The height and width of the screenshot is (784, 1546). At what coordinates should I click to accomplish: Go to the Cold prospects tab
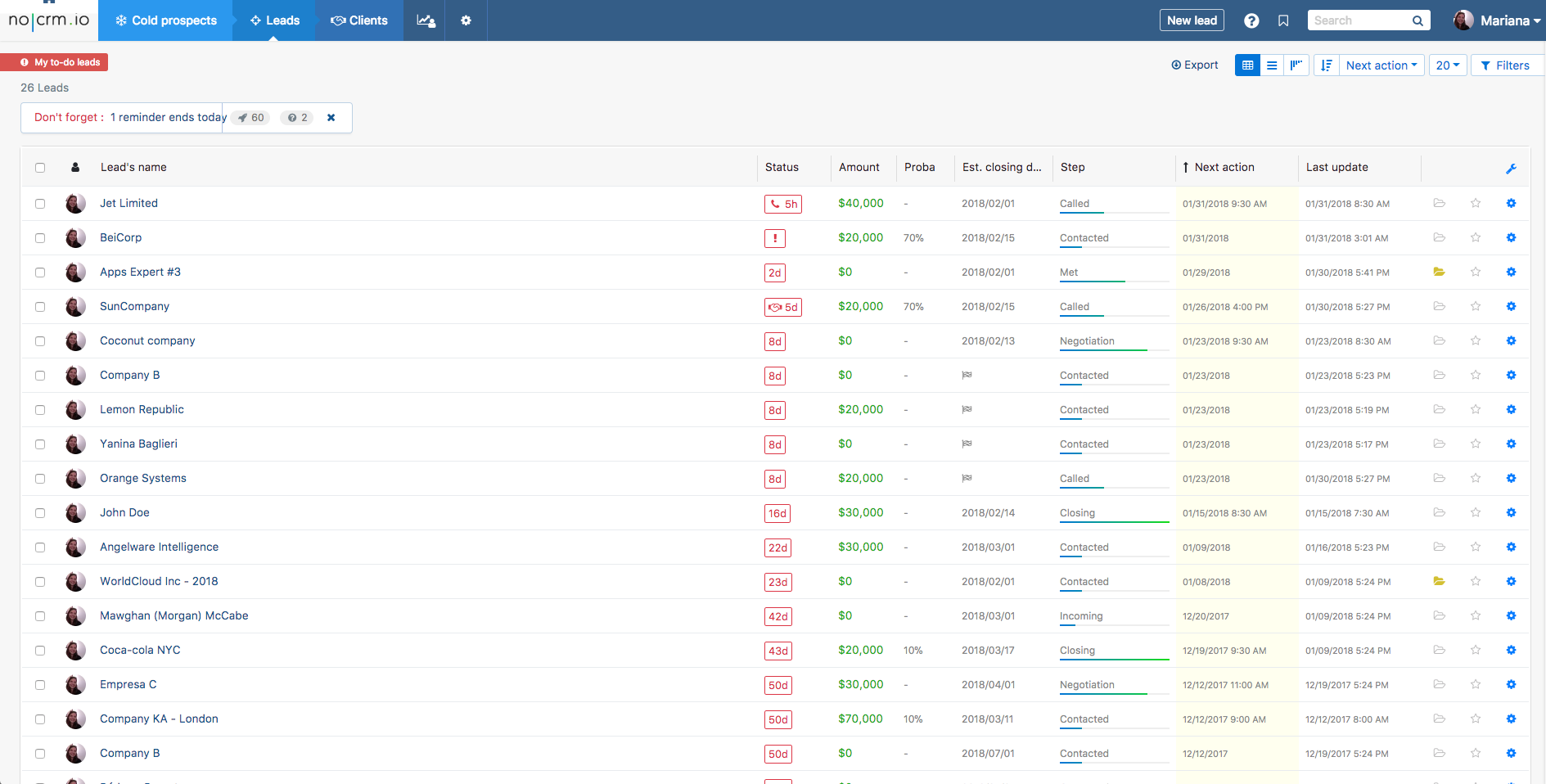(166, 20)
